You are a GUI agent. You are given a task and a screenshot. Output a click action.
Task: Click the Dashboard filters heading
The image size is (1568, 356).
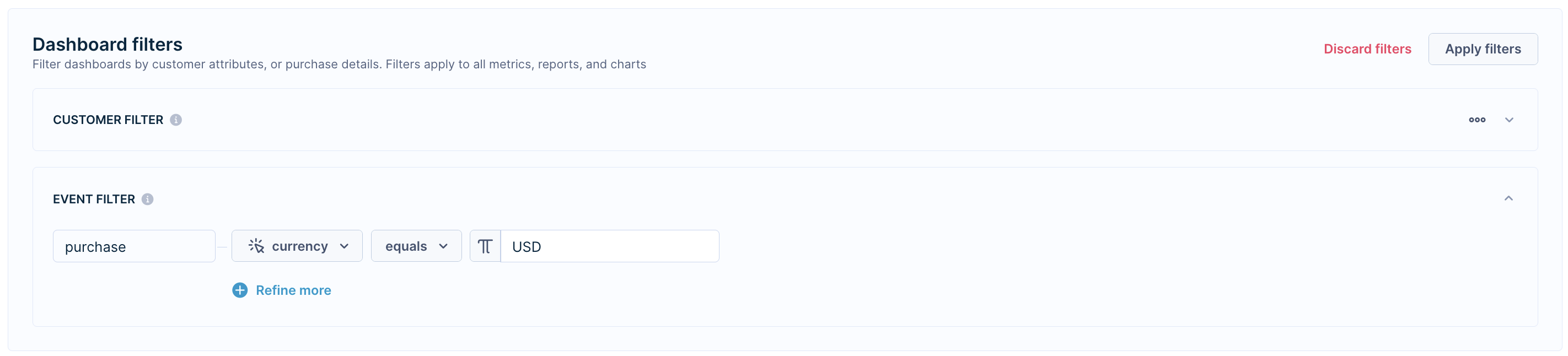[107, 45]
